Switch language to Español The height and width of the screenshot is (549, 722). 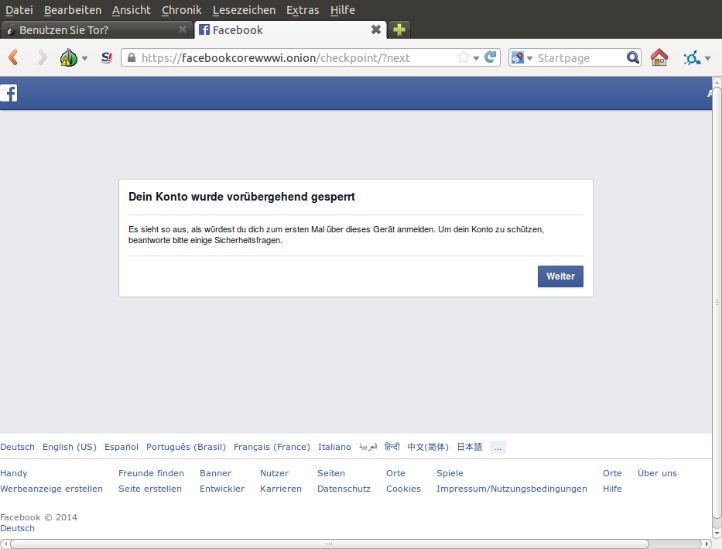pyautogui.click(x=121, y=447)
